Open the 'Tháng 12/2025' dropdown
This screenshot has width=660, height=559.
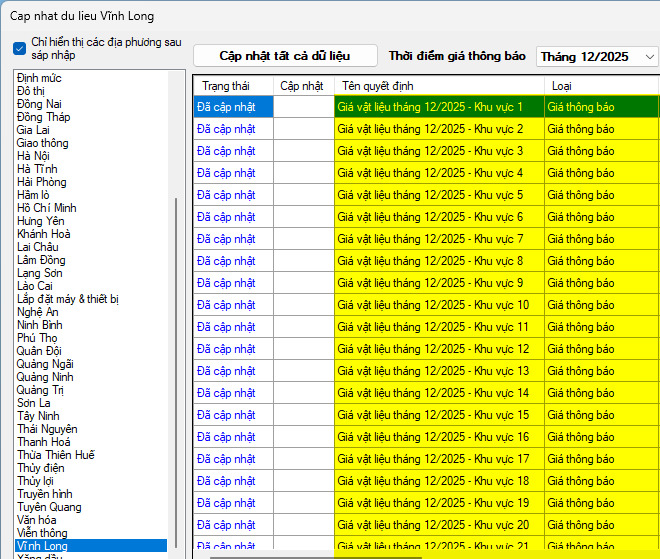(x=596, y=57)
